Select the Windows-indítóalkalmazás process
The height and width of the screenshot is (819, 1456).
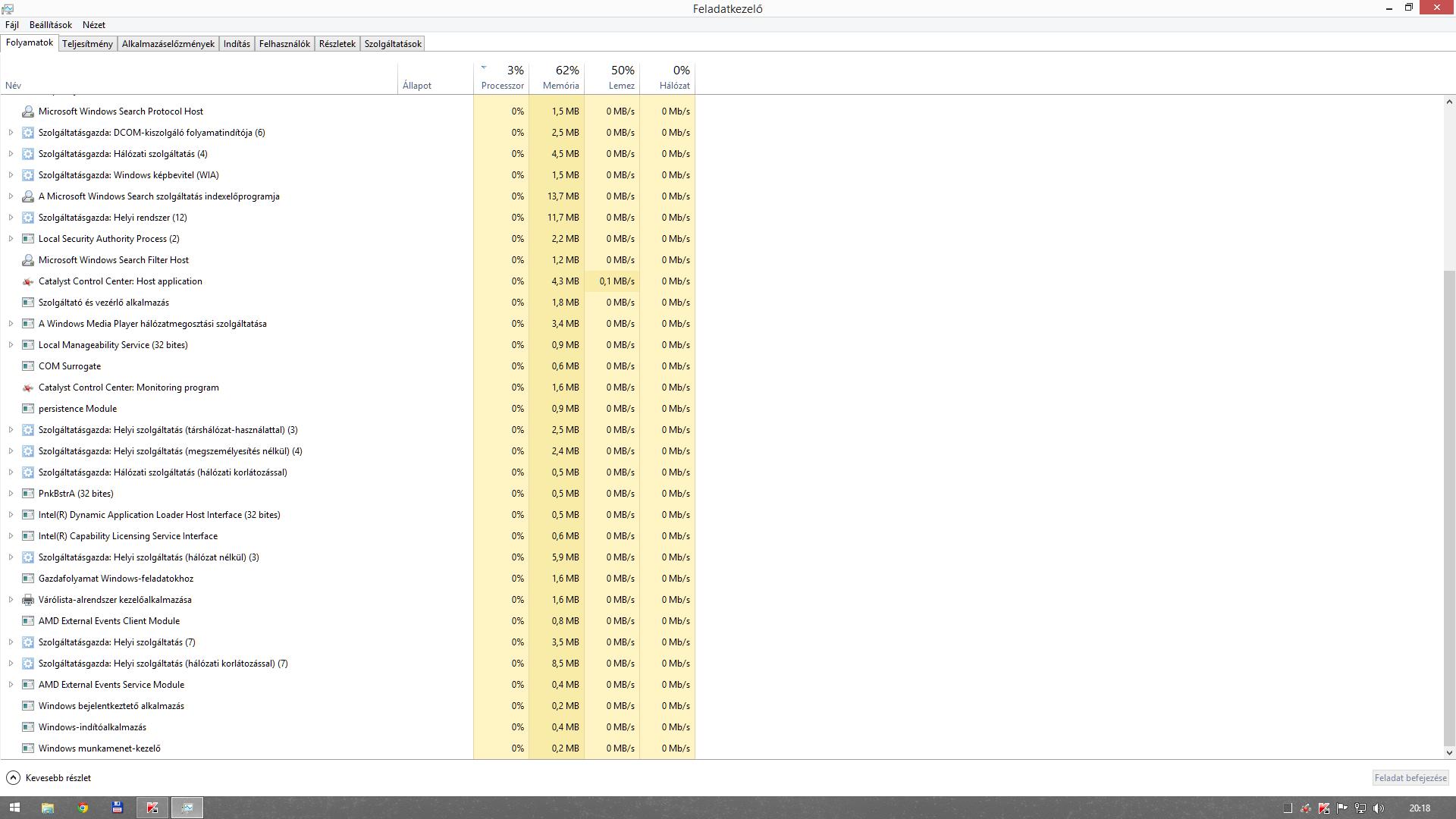pos(347,727)
